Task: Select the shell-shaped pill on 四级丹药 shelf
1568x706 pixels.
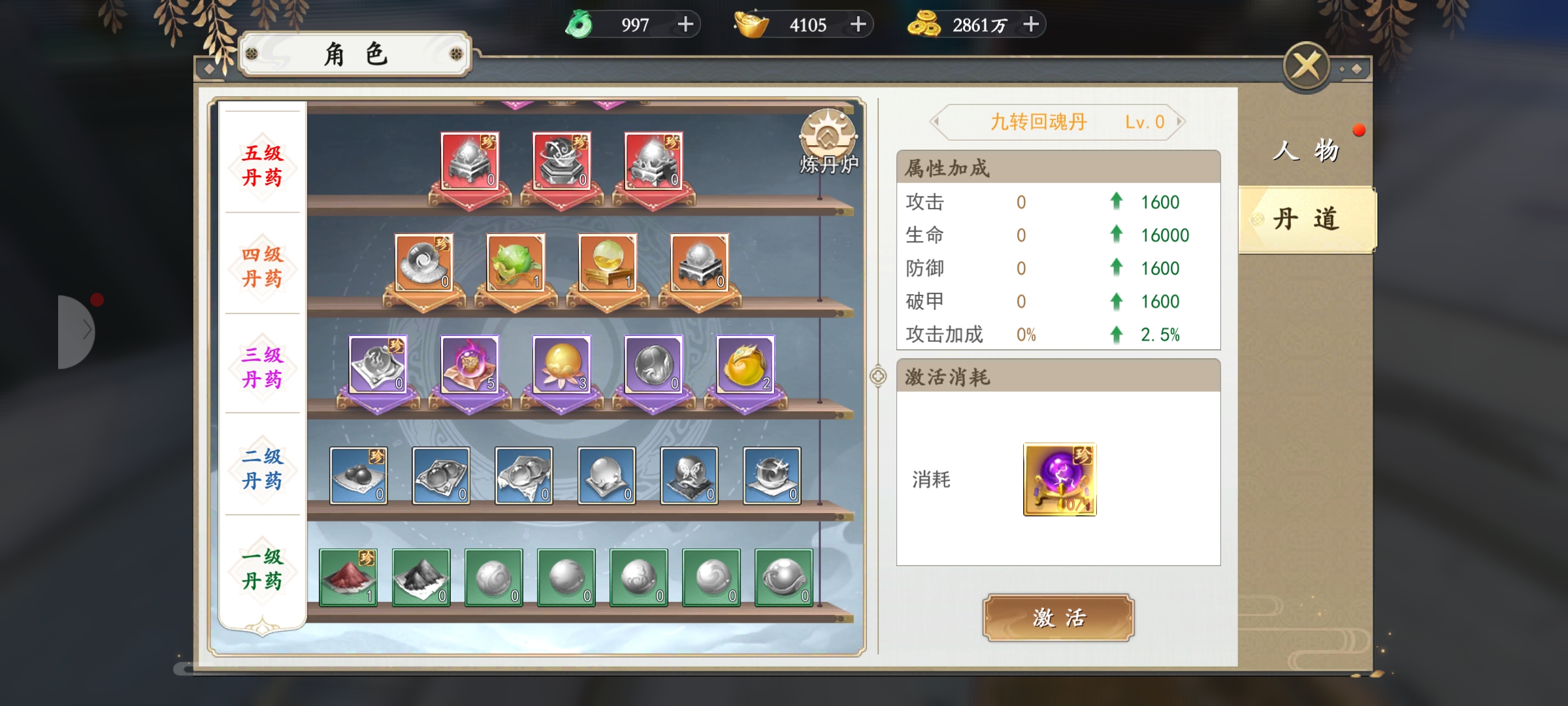Action: [424, 263]
